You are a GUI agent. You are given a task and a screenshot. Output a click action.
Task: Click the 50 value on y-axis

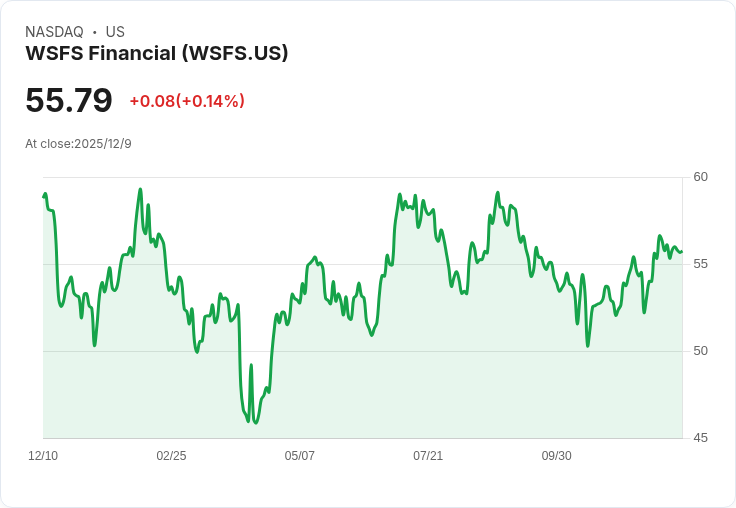(x=701, y=351)
